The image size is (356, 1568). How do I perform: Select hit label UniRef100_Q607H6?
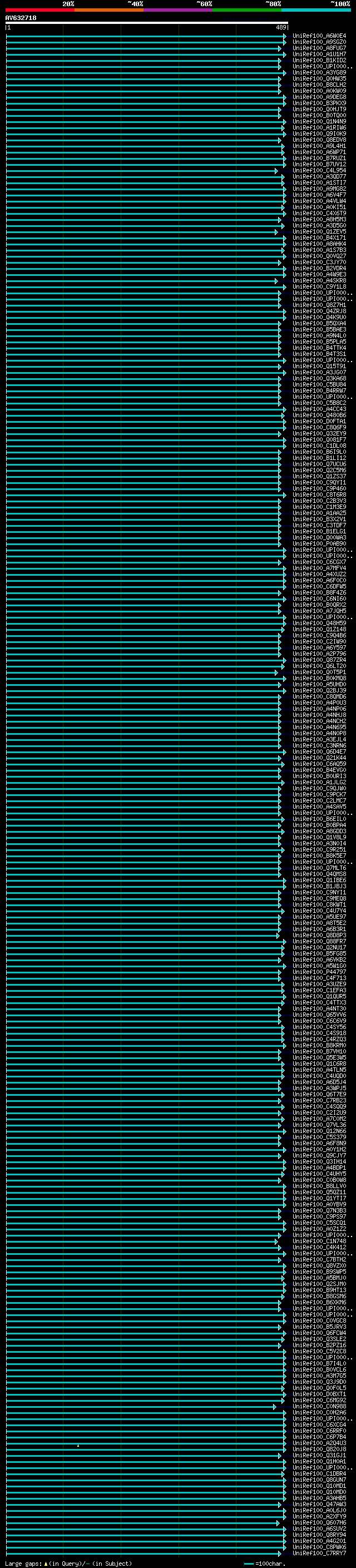tap(319, 1522)
